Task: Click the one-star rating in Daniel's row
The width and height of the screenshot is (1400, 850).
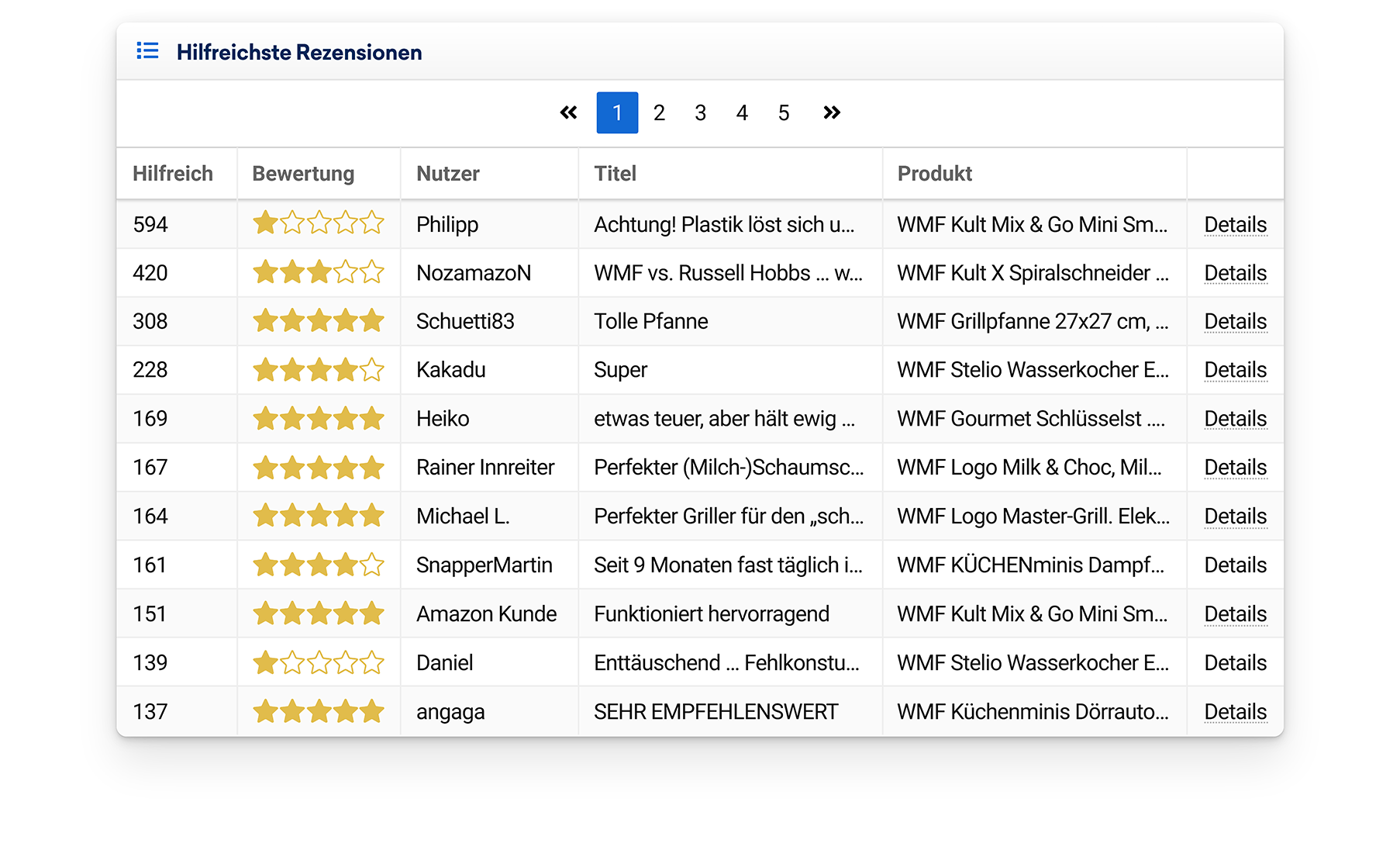Action: coord(318,663)
